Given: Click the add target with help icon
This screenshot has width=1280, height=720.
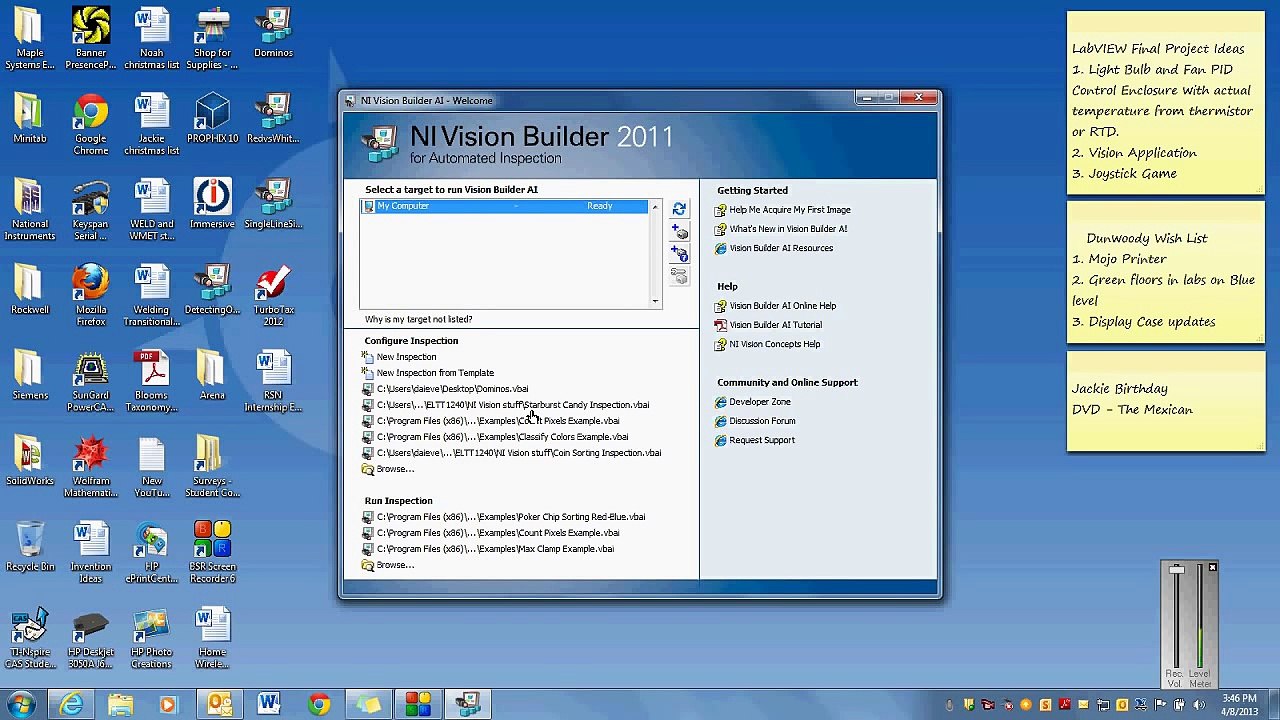Looking at the screenshot, I should pos(679,255).
